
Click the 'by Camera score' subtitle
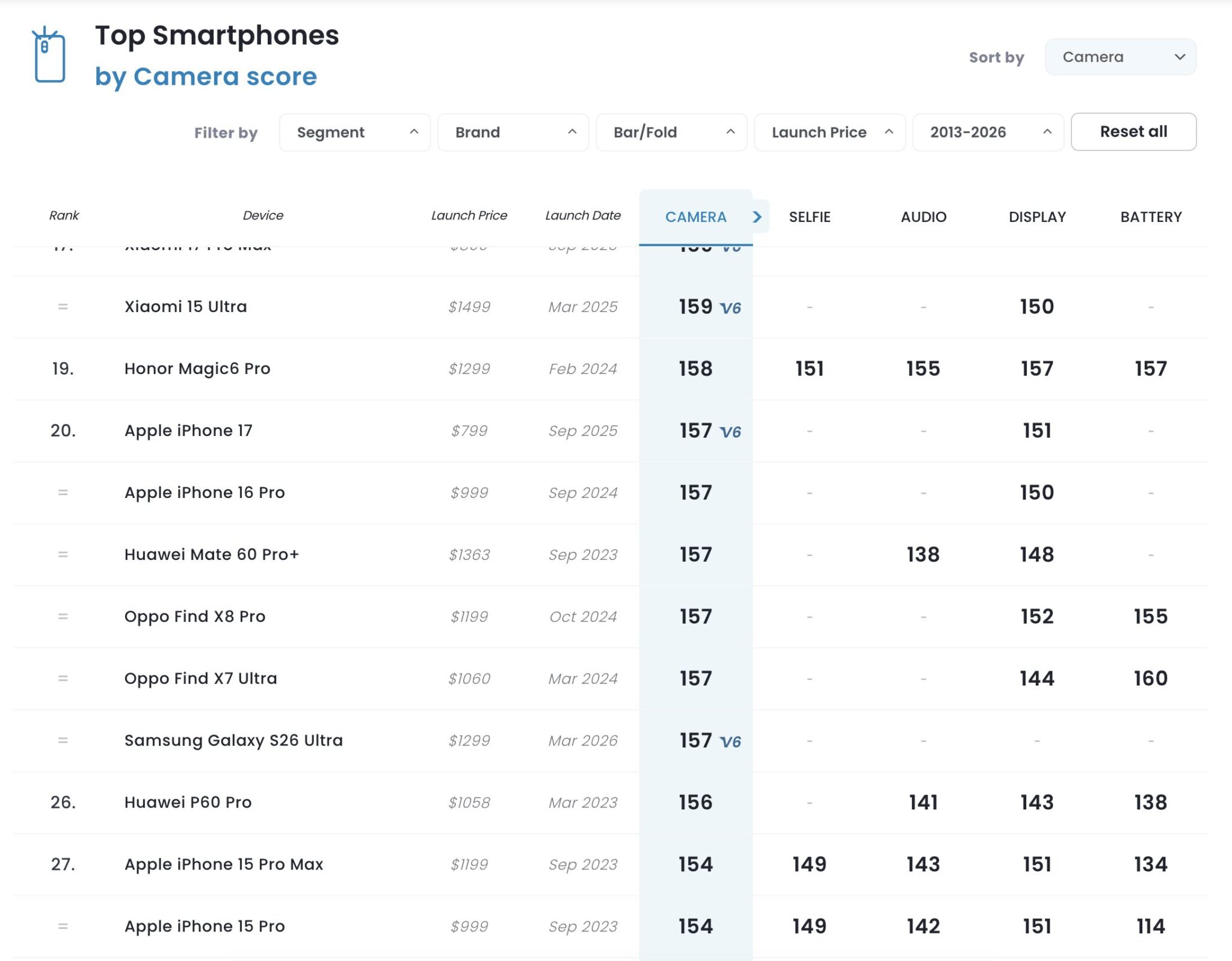tap(206, 76)
